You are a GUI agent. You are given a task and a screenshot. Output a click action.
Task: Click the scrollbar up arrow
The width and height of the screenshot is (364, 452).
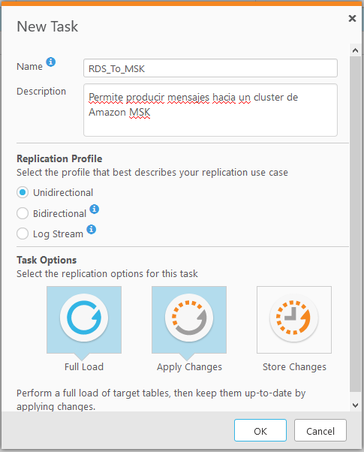(x=355, y=50)
